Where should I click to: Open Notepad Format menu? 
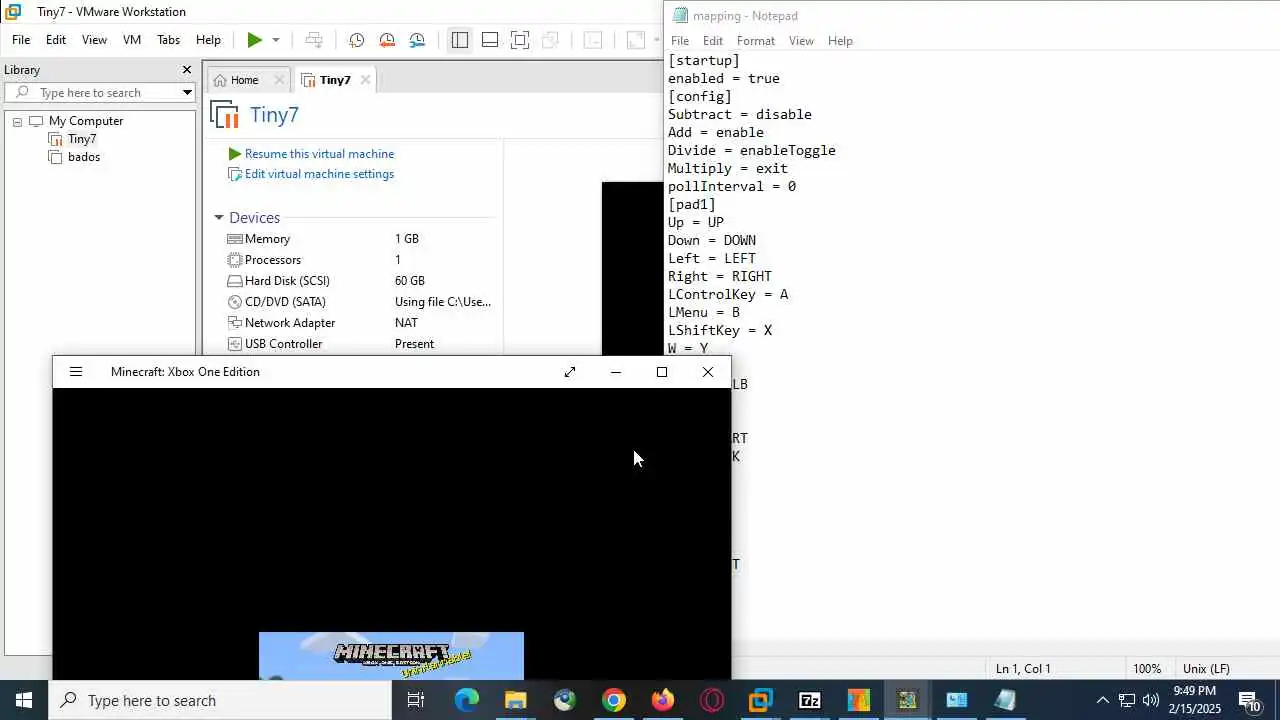tap(756, 41)
